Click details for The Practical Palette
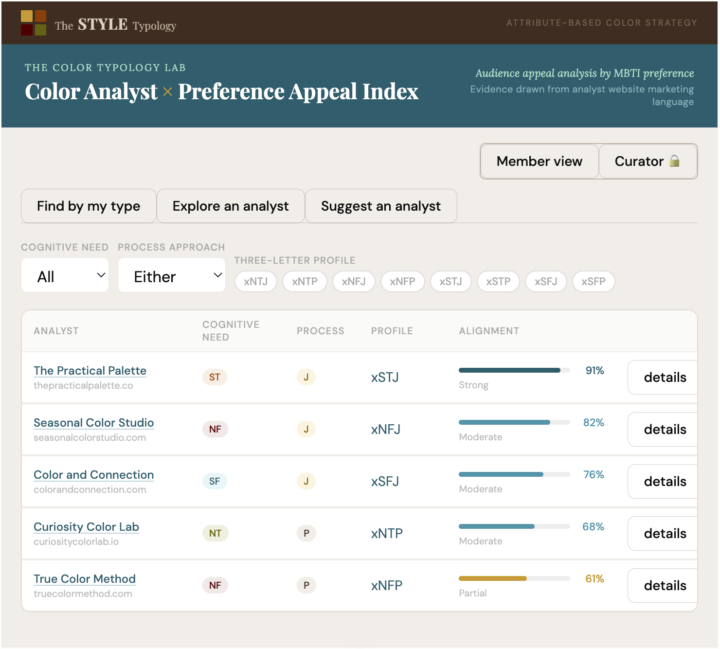Screen dimensions: 720x649 pyautogui.click(x=663, y=377)
